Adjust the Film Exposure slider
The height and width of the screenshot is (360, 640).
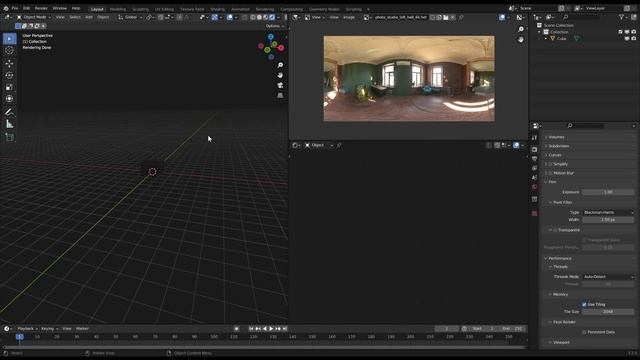pos(608,192)
